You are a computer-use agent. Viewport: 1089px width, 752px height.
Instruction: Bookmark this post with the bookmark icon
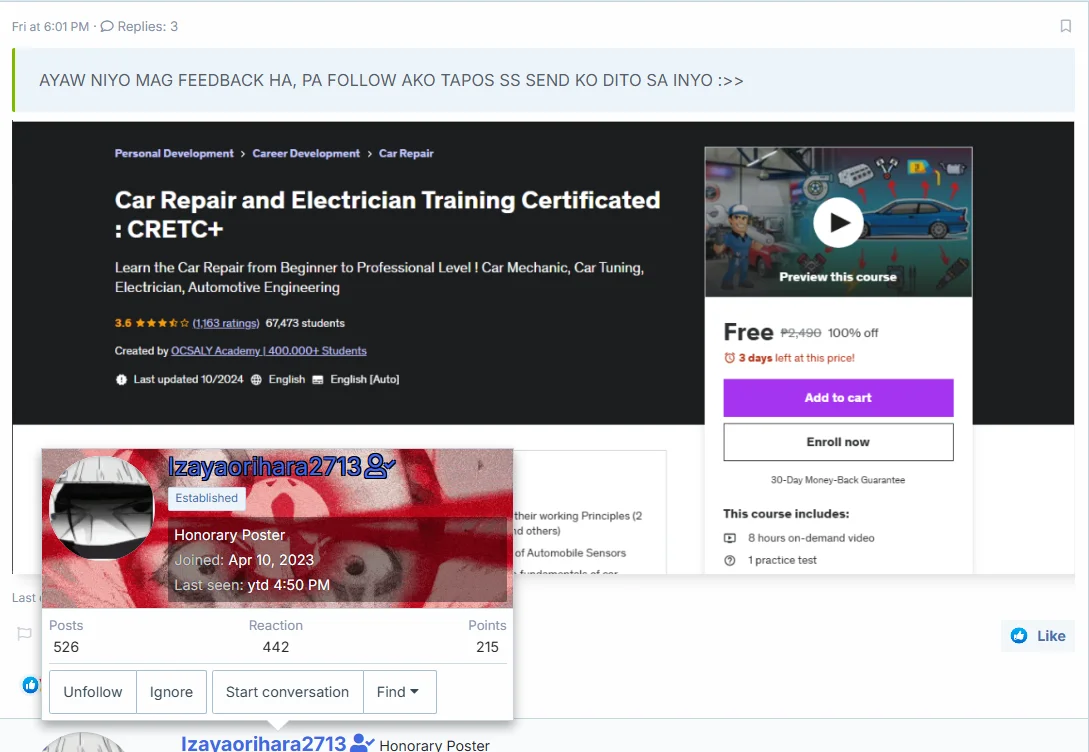[1065, 26]
